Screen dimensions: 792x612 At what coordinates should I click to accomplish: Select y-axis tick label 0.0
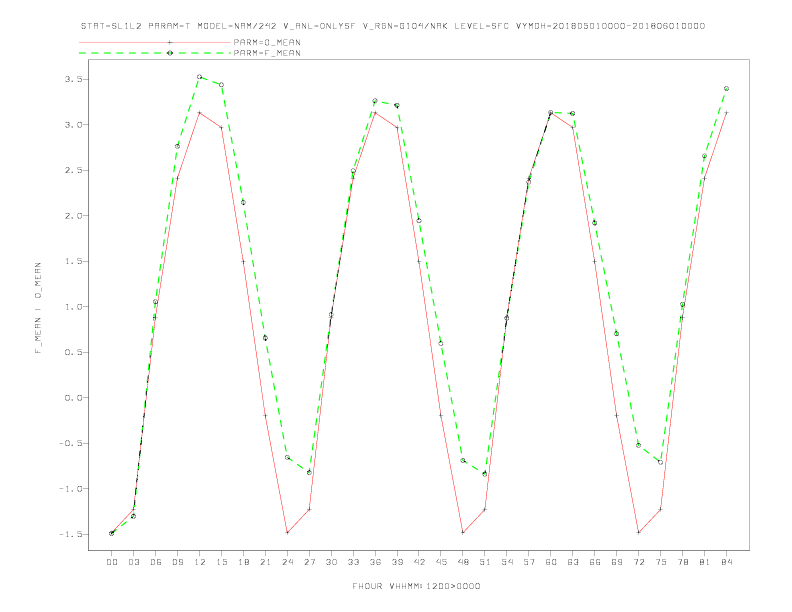tap(73, 397)
